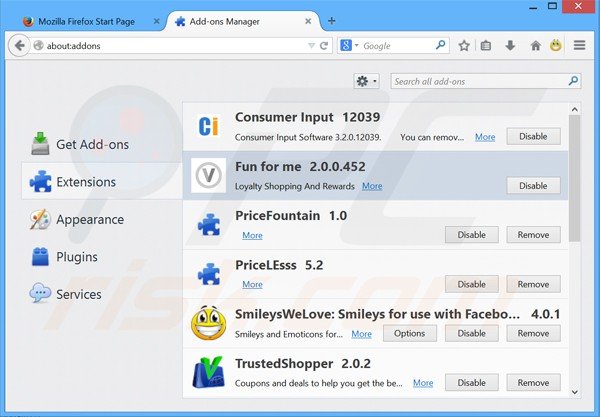Open the Appearance category
The height and width of the screenshot is (417, 600).
(102, 219)
